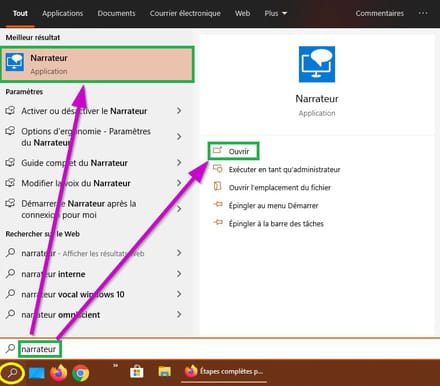Click the pin icon beside Épingler au menu Démarrer
This screenshot has width=440, height=386.
(x=218, y=204)
